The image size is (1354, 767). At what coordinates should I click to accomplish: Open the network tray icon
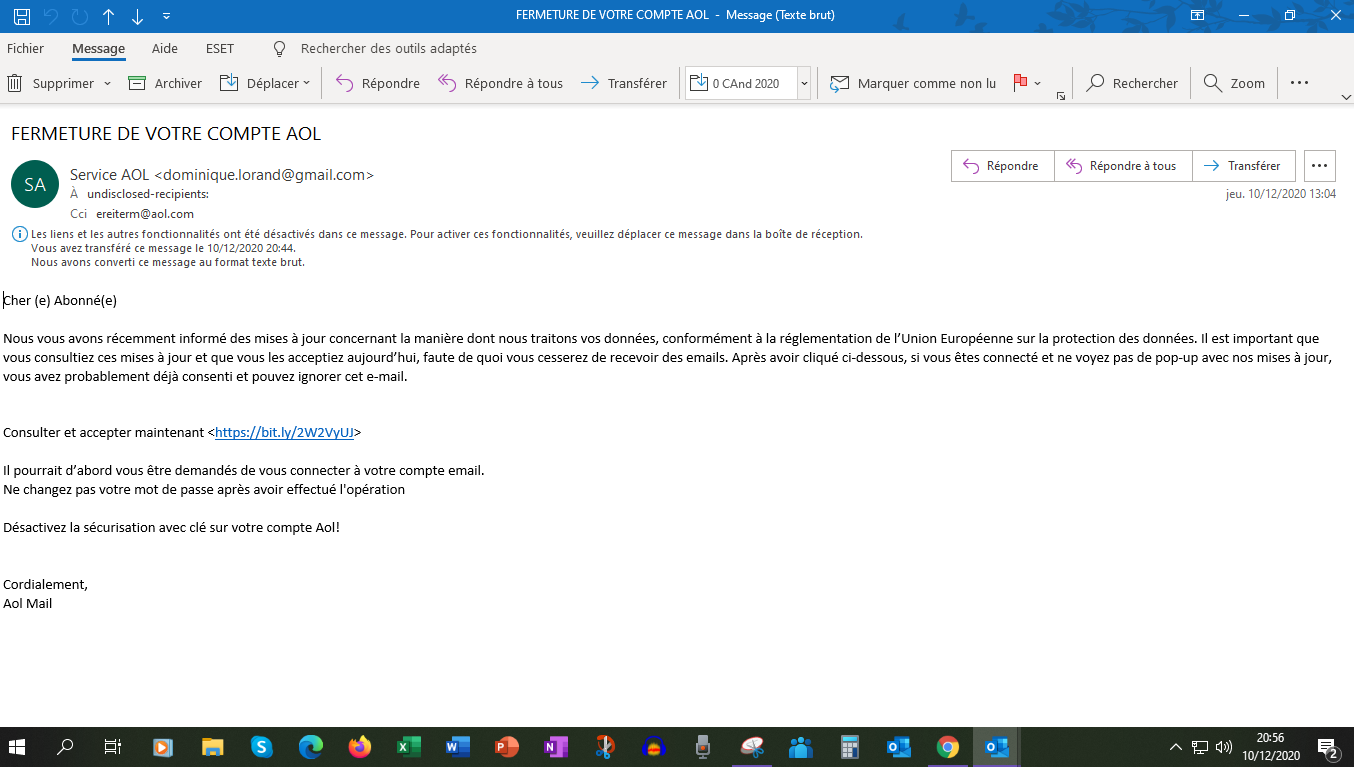(1201, 747)
